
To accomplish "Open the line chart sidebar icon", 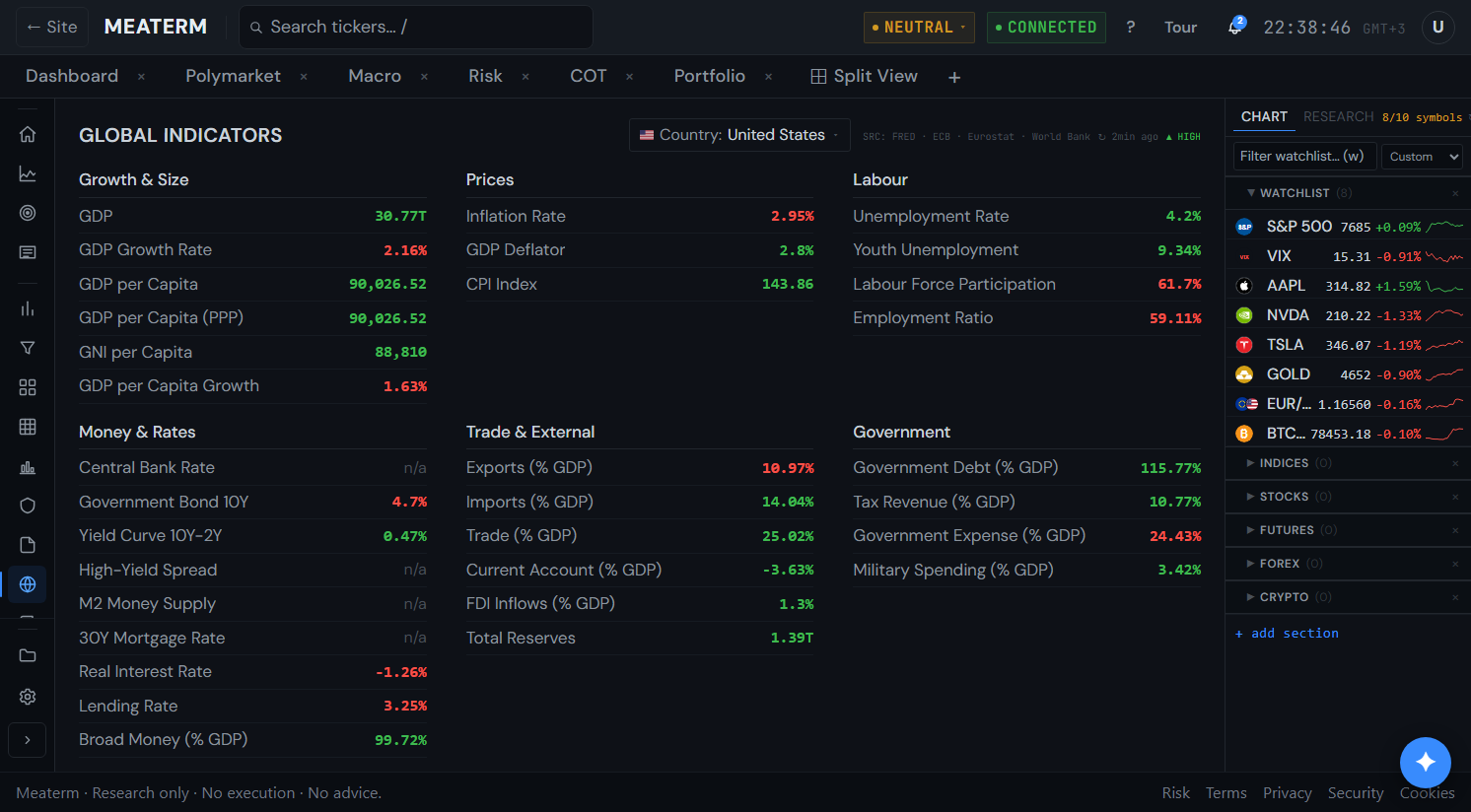I will click(x=28, y=174).
